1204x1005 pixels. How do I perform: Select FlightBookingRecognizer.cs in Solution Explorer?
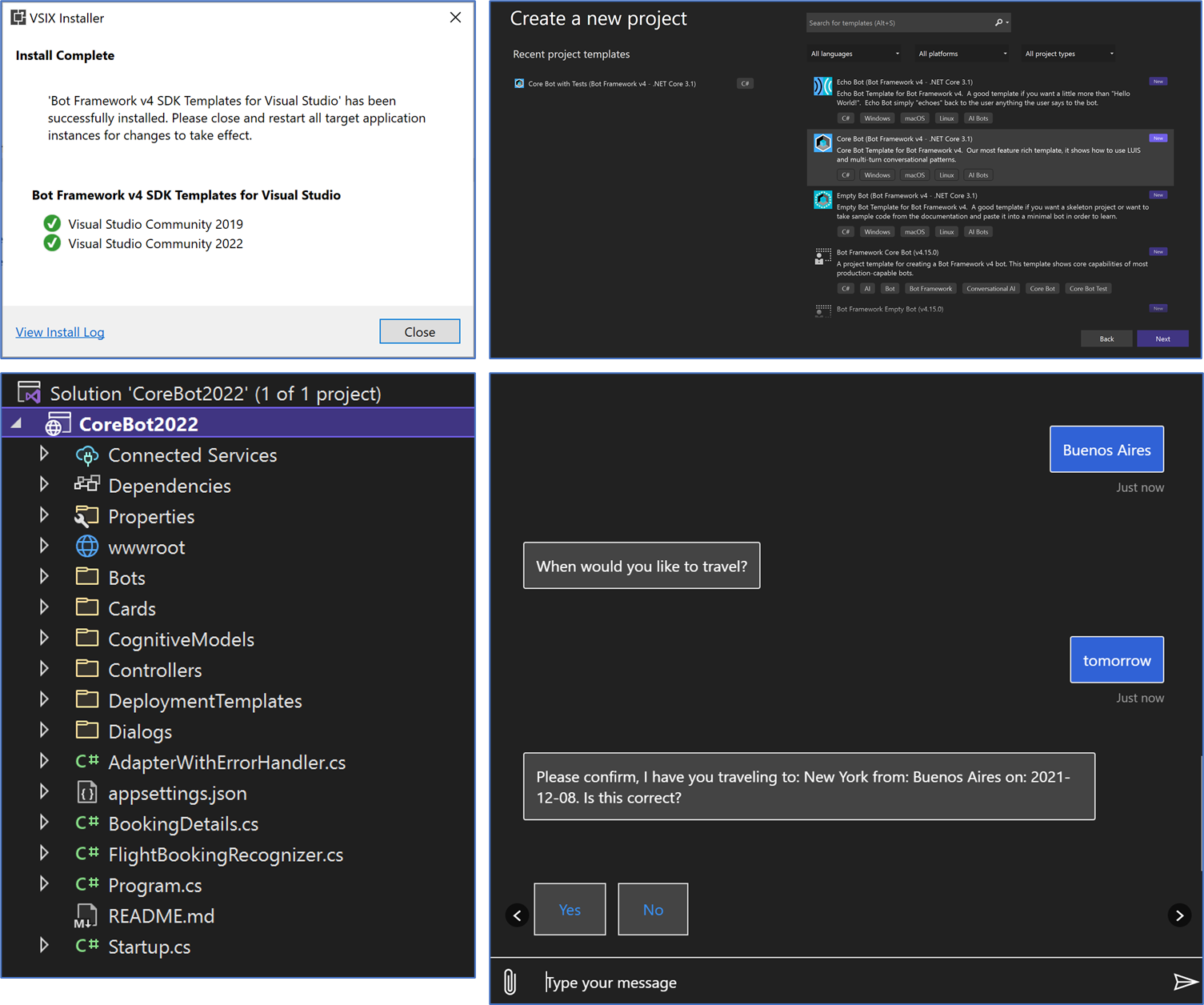click(x=226, y=854)
